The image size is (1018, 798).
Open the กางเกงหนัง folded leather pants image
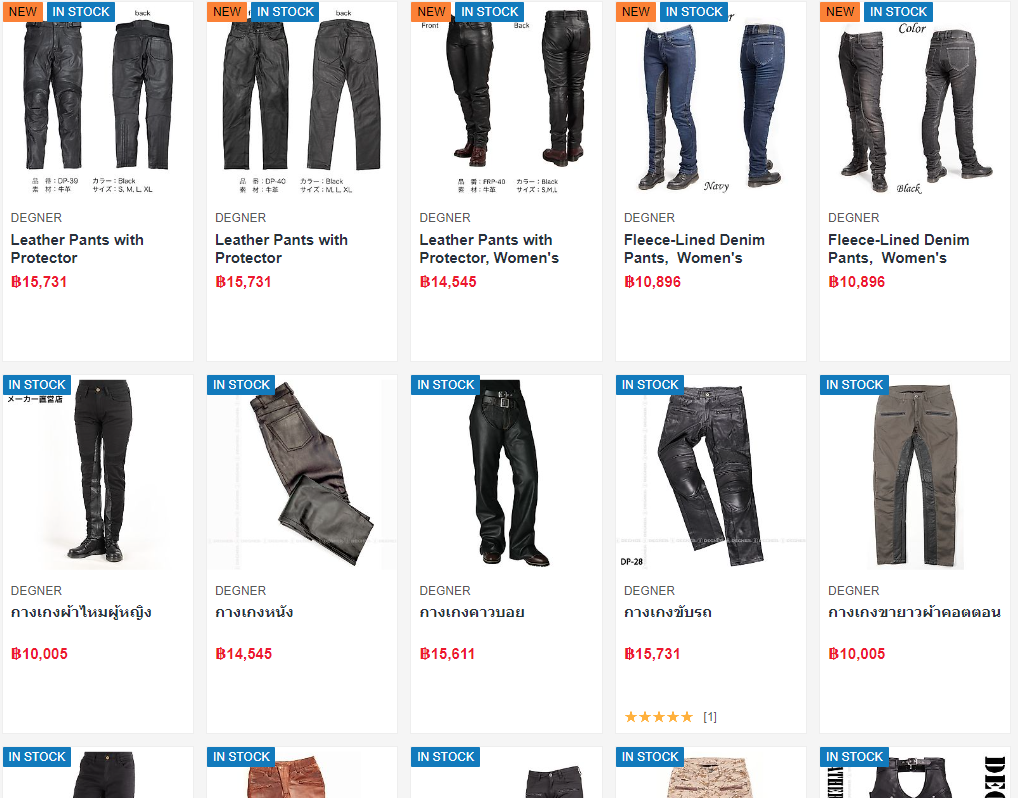coord(302,472)
